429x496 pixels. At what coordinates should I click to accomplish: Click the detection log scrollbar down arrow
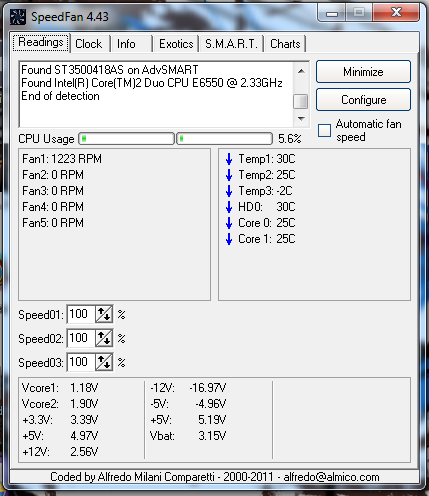301,119
